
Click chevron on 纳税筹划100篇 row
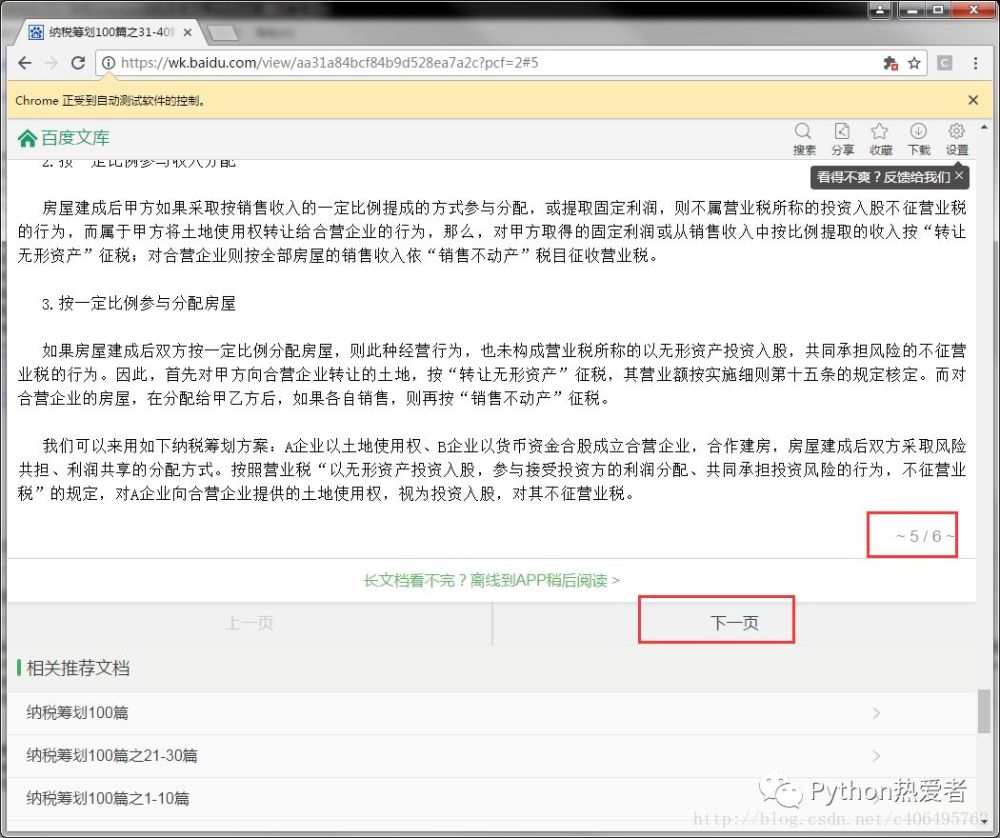pyautogui.click(x=876, y=712)
